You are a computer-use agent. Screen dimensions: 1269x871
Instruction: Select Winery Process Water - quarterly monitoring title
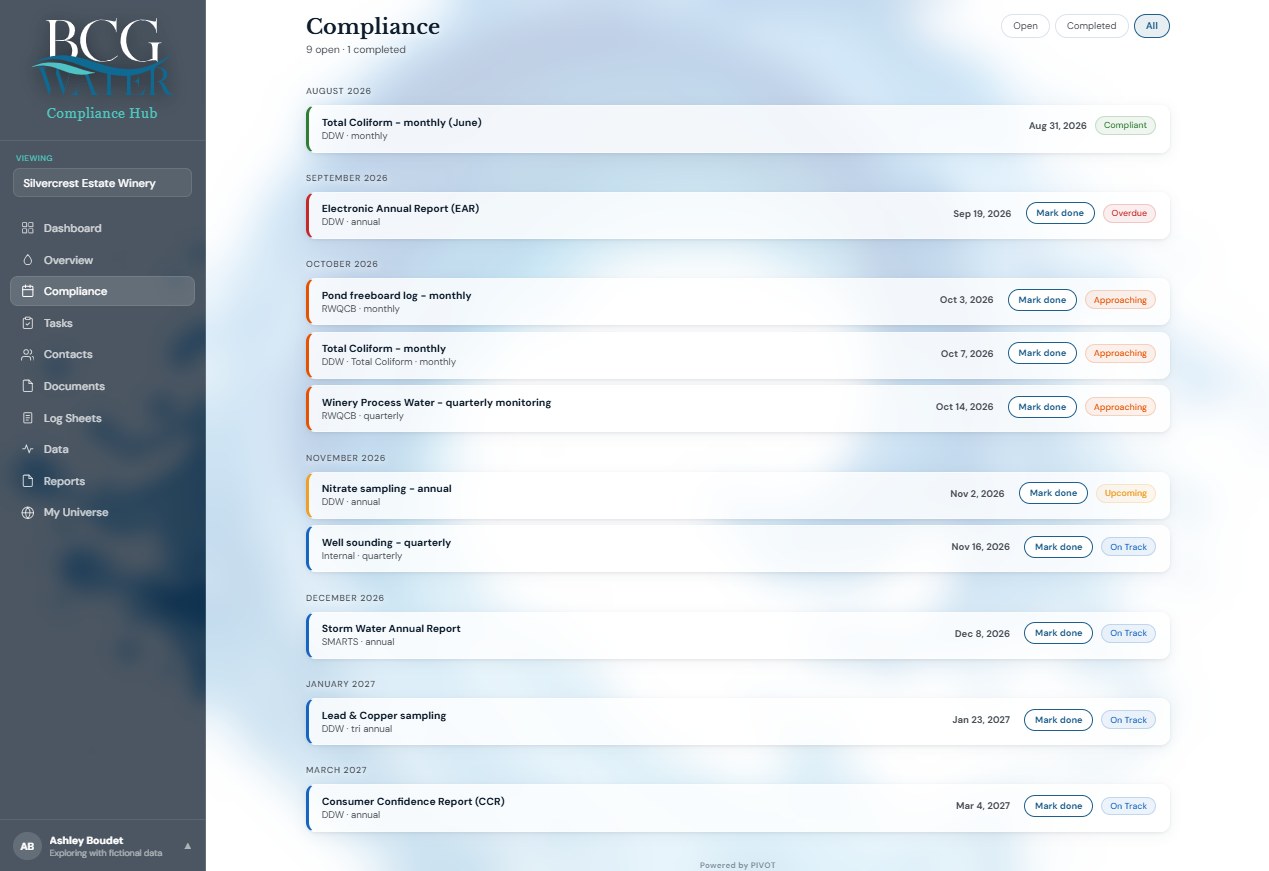436,403
